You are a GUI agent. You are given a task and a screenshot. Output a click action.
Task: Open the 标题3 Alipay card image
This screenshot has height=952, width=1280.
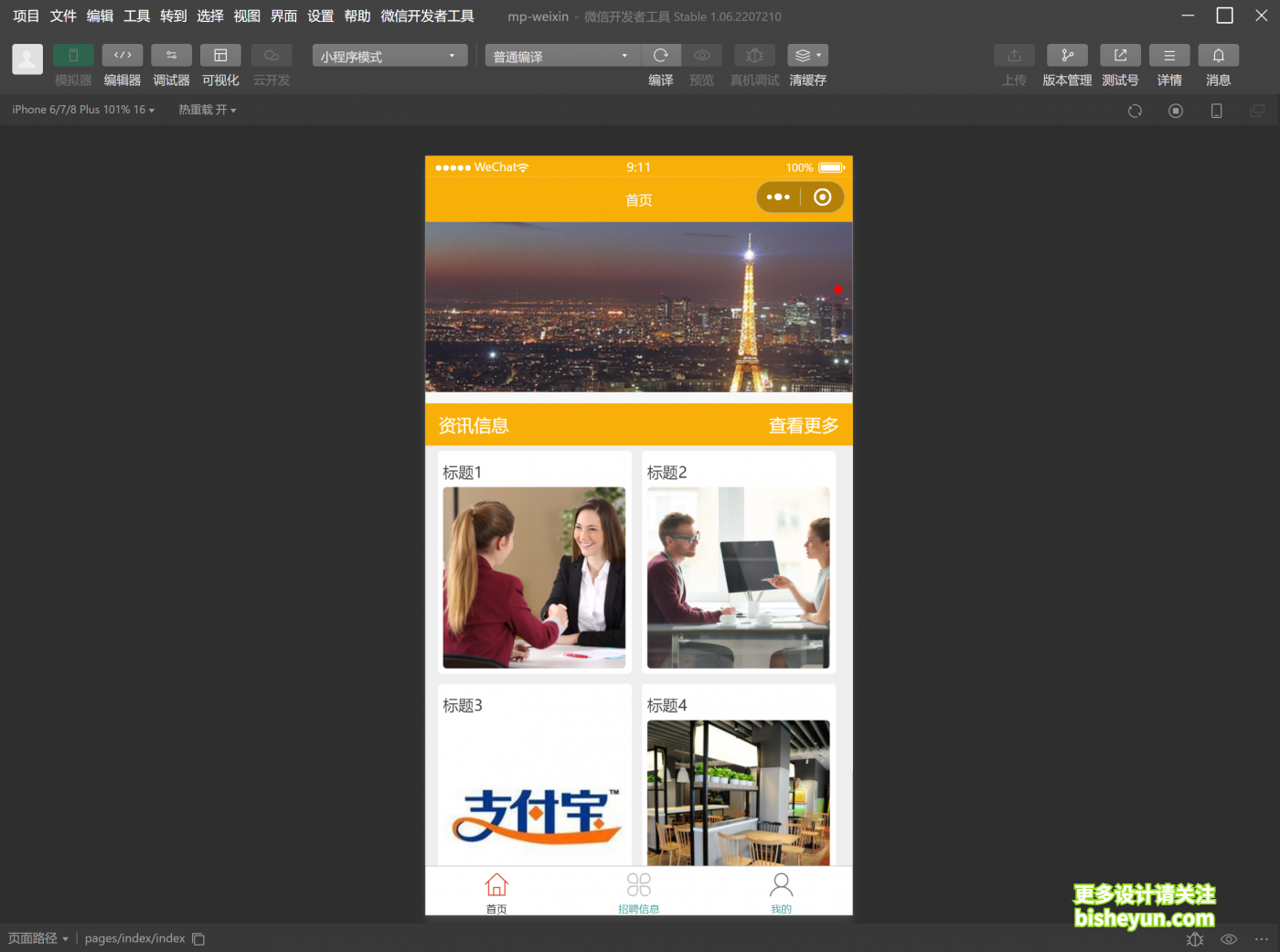click(x=534, y=793)
